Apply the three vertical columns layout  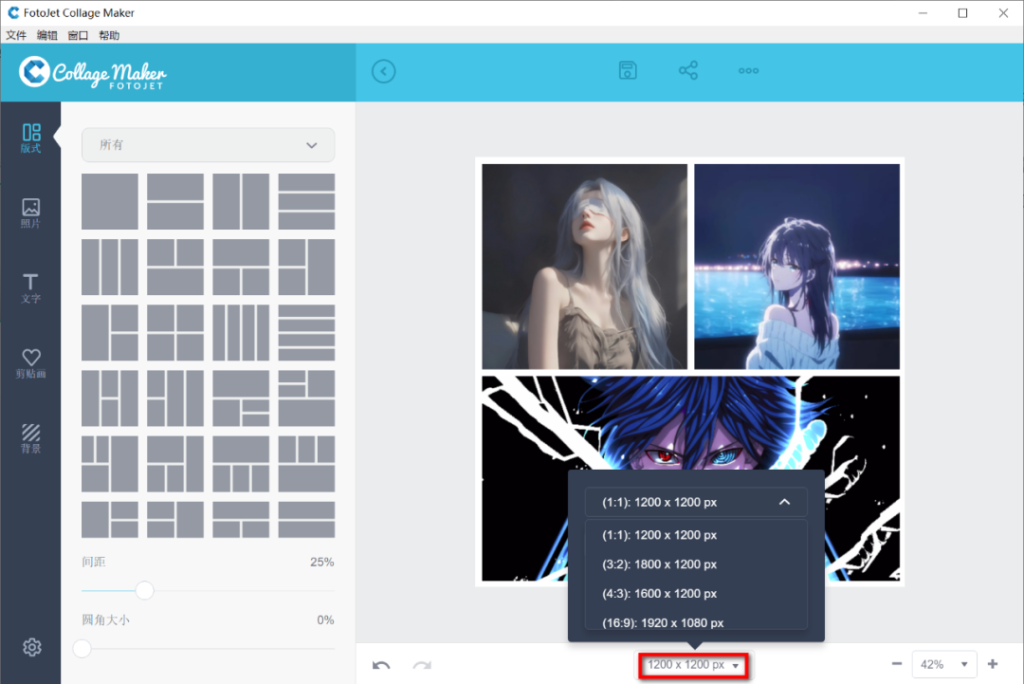pos(110,267)
